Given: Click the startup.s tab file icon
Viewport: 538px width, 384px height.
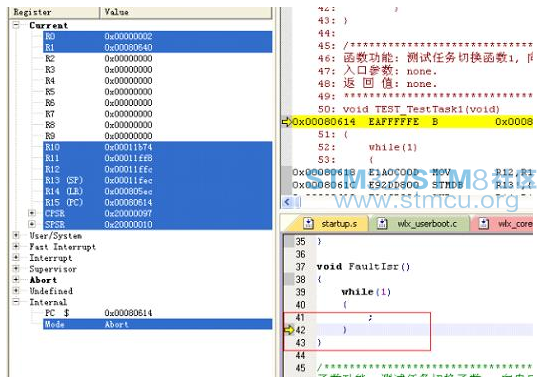Looking at the screenshot, I should tap(308, 224).
